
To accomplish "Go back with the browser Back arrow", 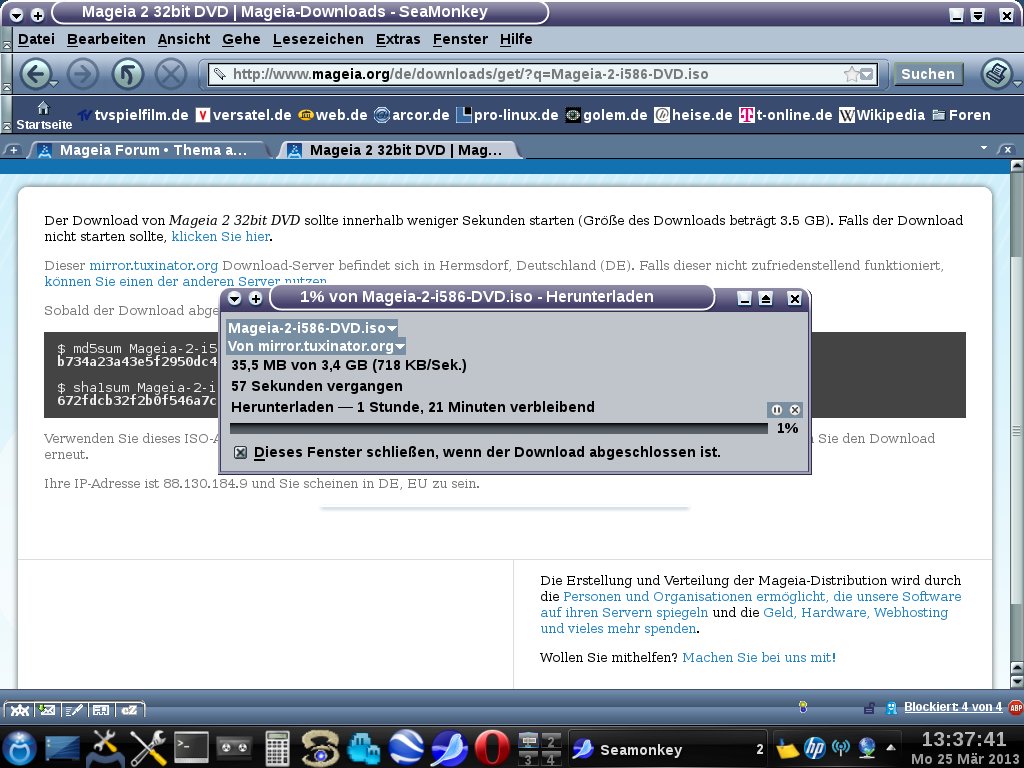I will 35,74.
